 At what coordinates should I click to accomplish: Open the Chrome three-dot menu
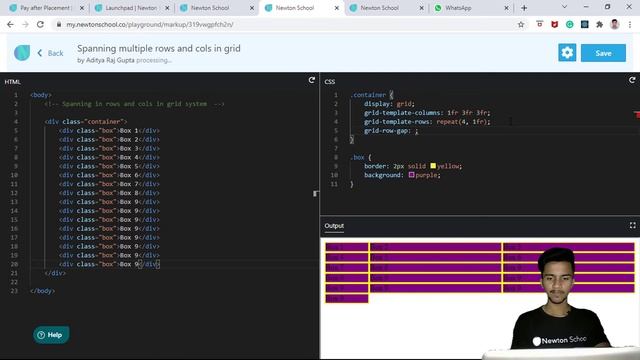coord(630,24)
